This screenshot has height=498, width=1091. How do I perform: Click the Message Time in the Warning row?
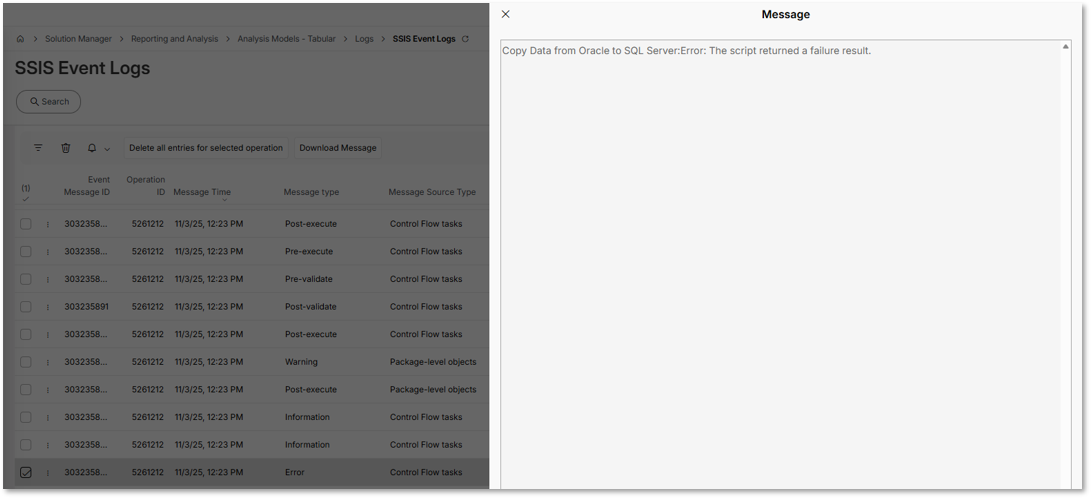point(209,362)
